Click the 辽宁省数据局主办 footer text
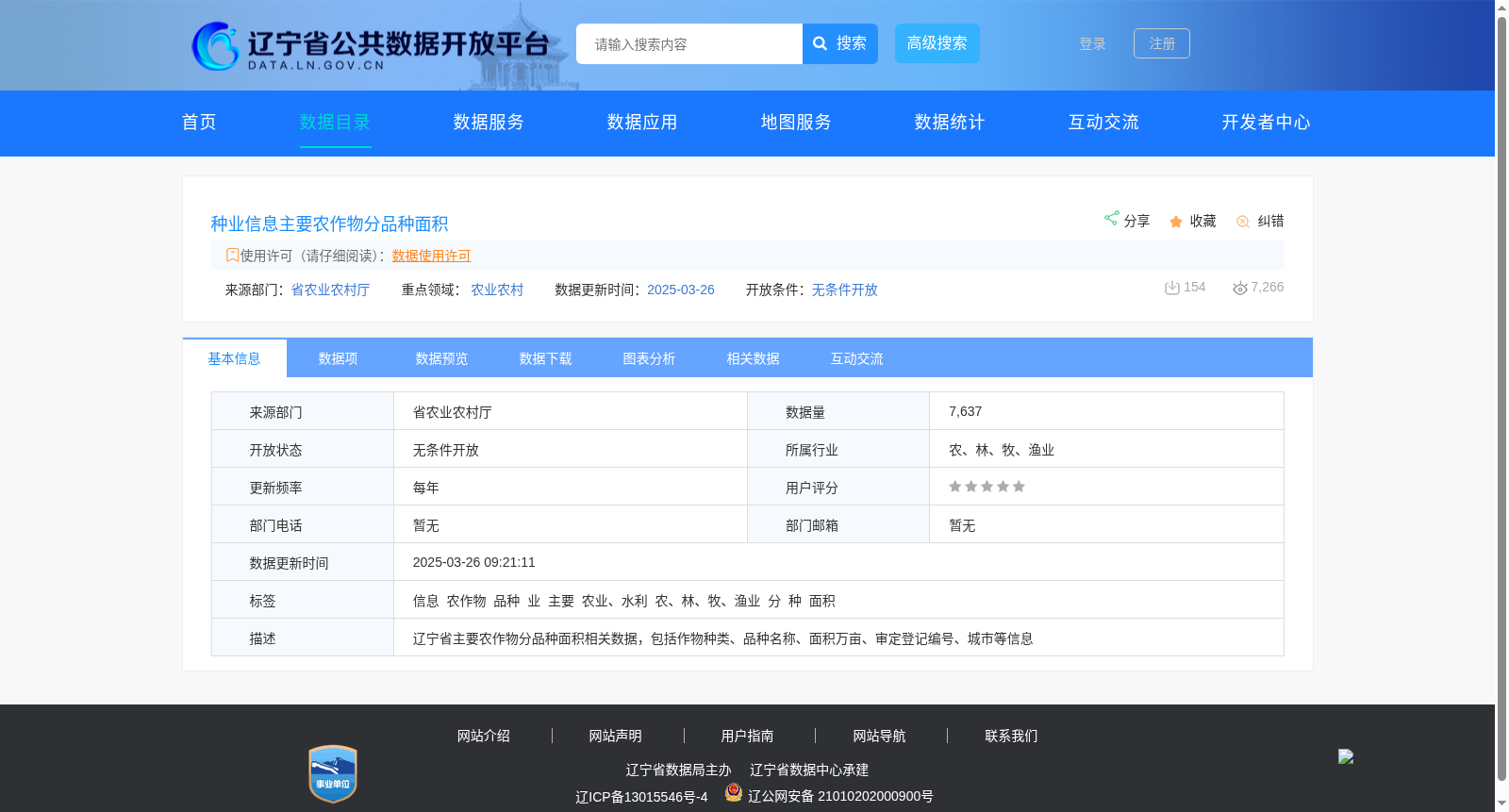Image resolution: width=1509 pixels, height=812 pixels. coord(679,770)
